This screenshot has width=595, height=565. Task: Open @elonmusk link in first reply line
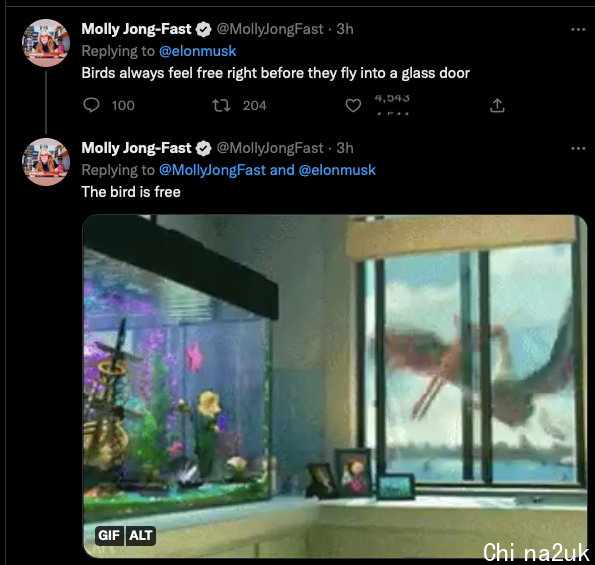pyautogui.click(x=197, y=51)
